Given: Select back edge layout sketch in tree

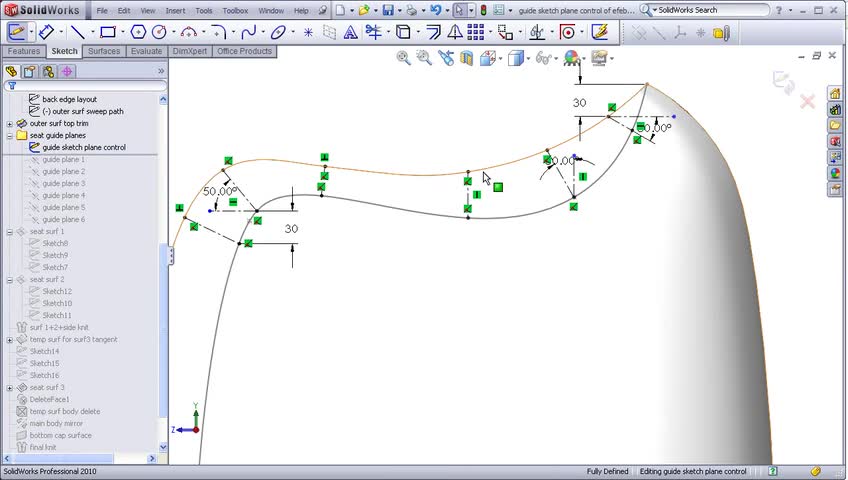Looking at the screenshot, I should point(69,99).
